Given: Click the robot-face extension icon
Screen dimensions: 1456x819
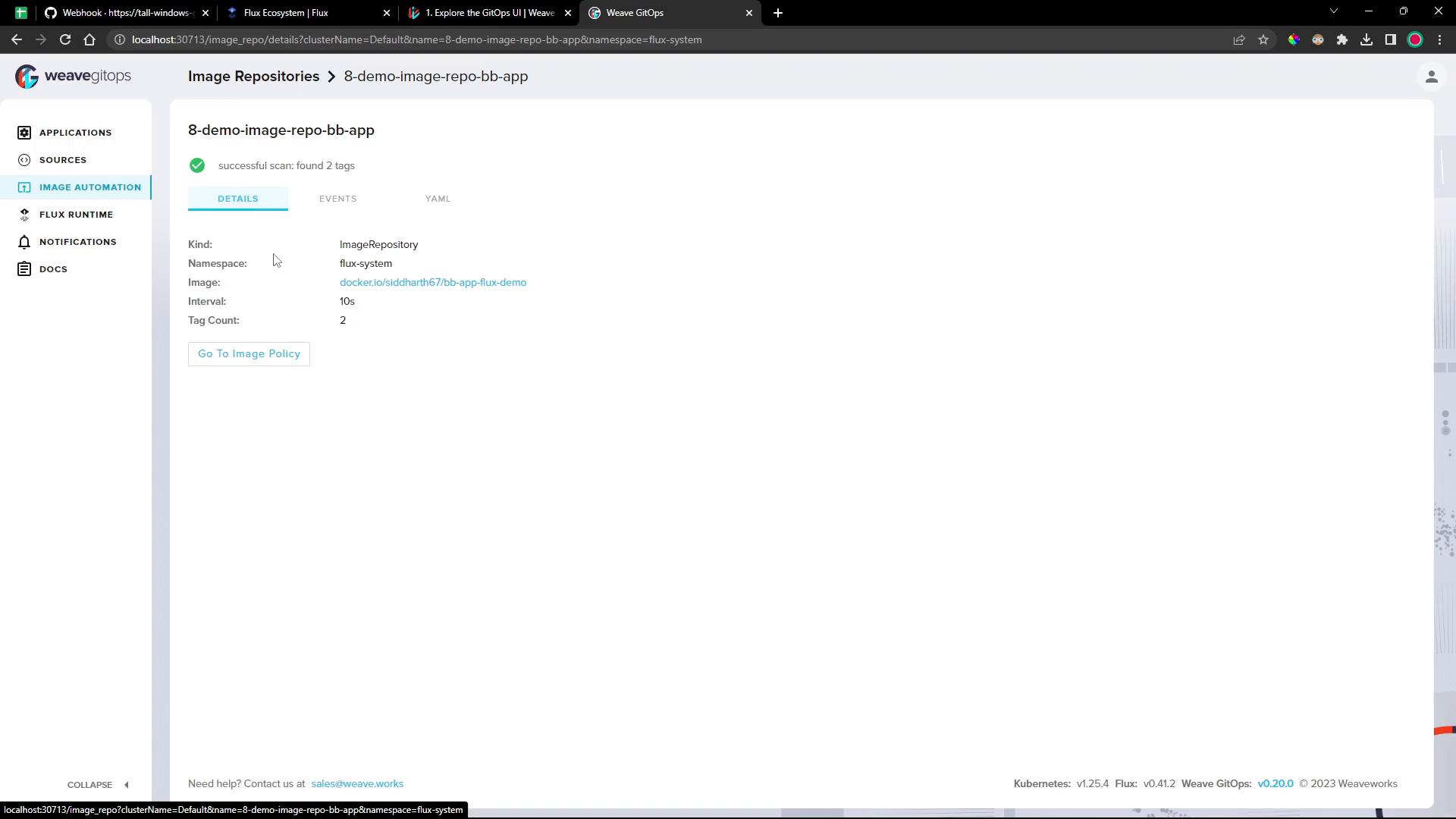Looking at the screenshot, I should (1318, 39).
